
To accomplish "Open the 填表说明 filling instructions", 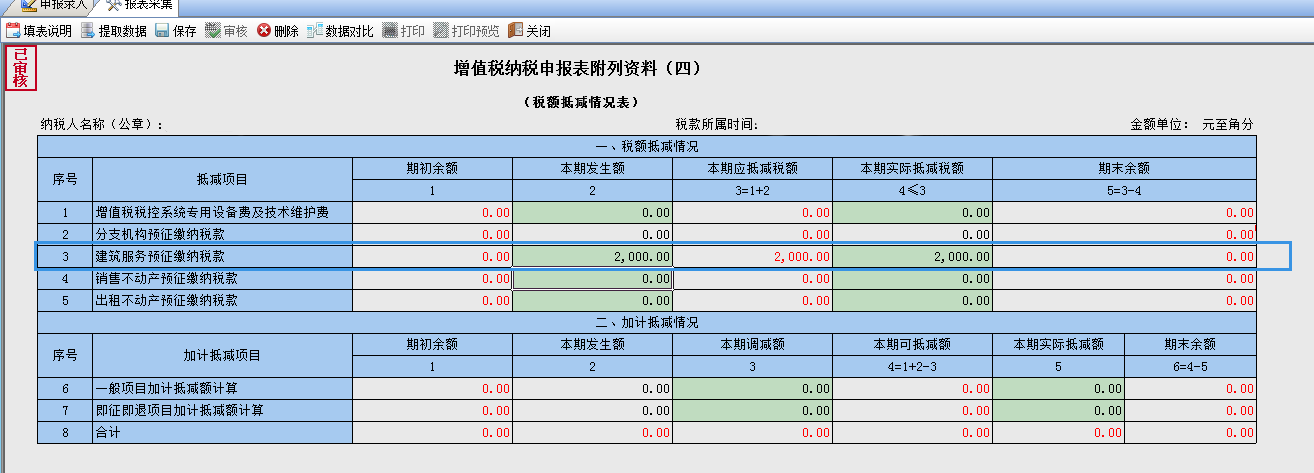I will (x=39, y=31).
